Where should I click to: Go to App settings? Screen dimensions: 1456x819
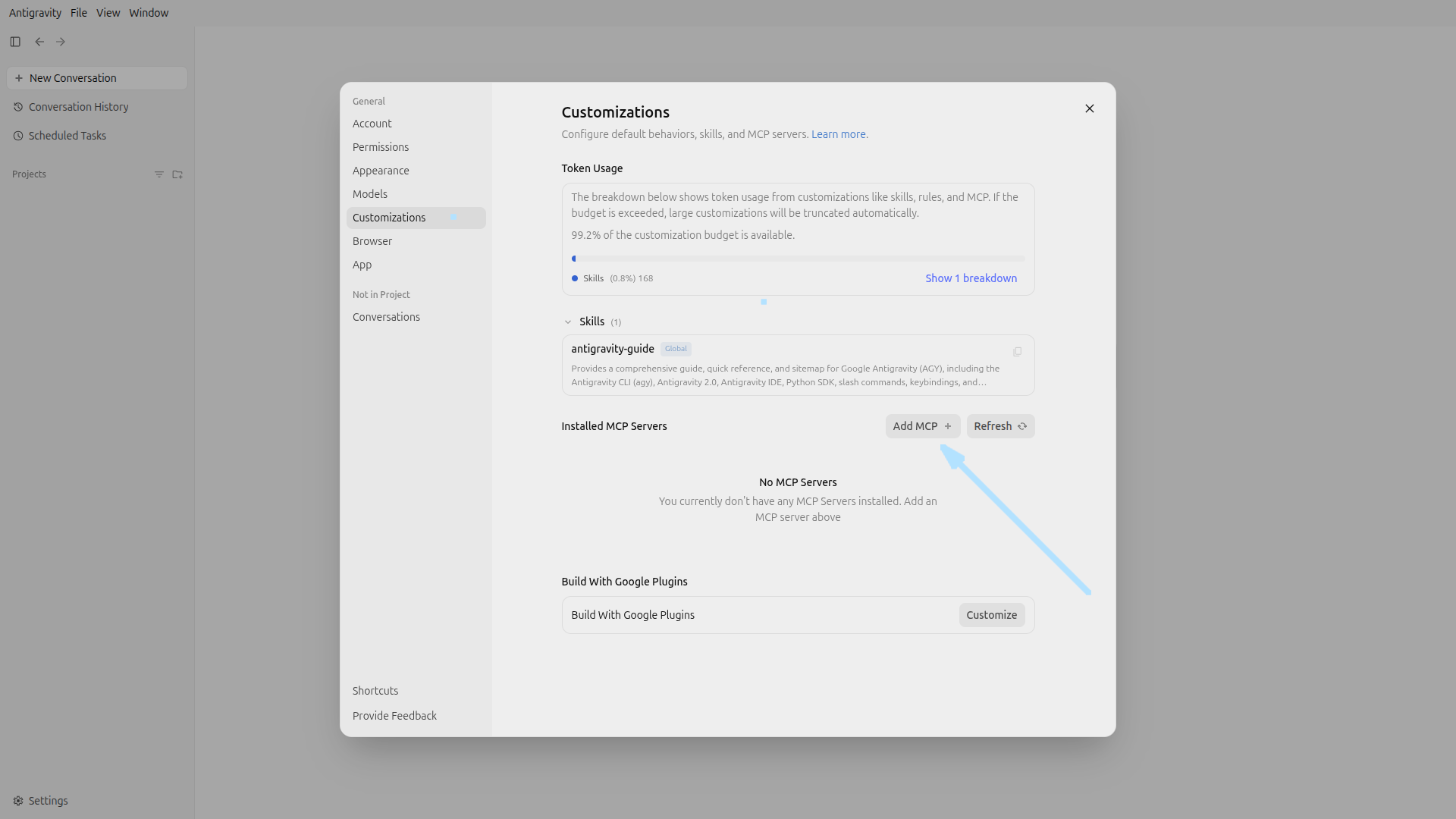[416, 265]
